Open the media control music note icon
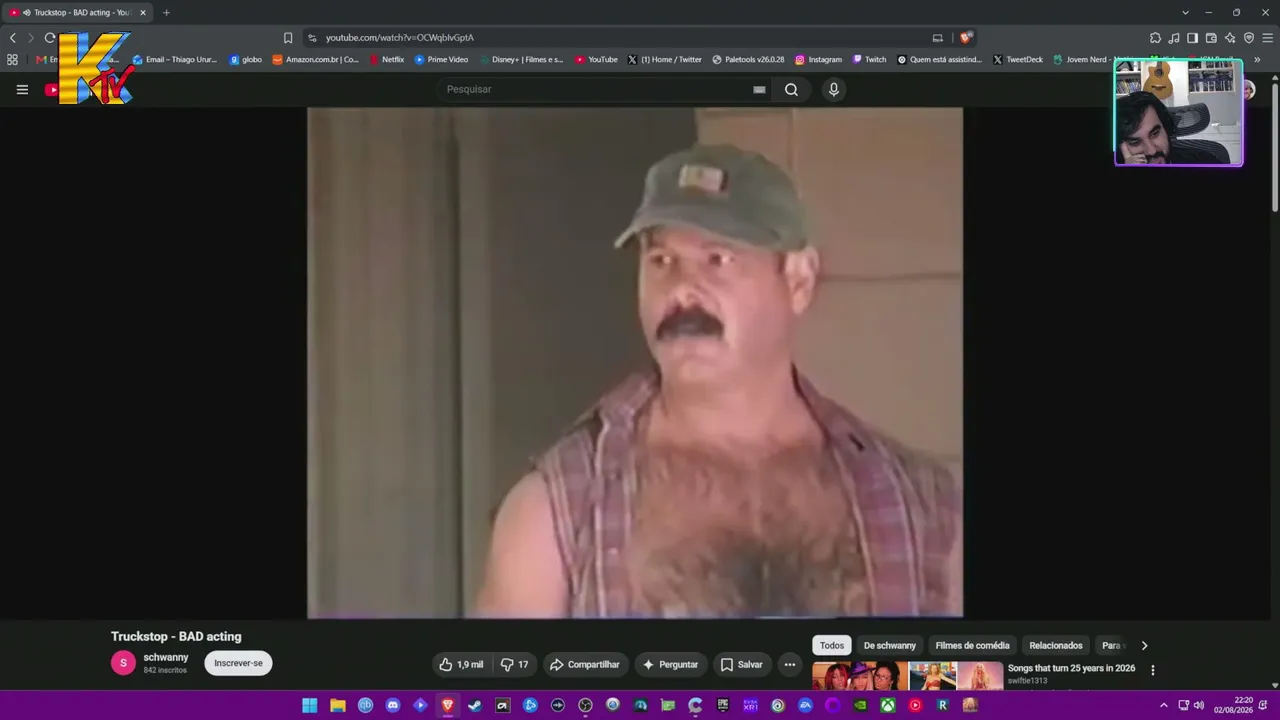The width and height of the screenshot is (1280, 720). pos(1174,38)
